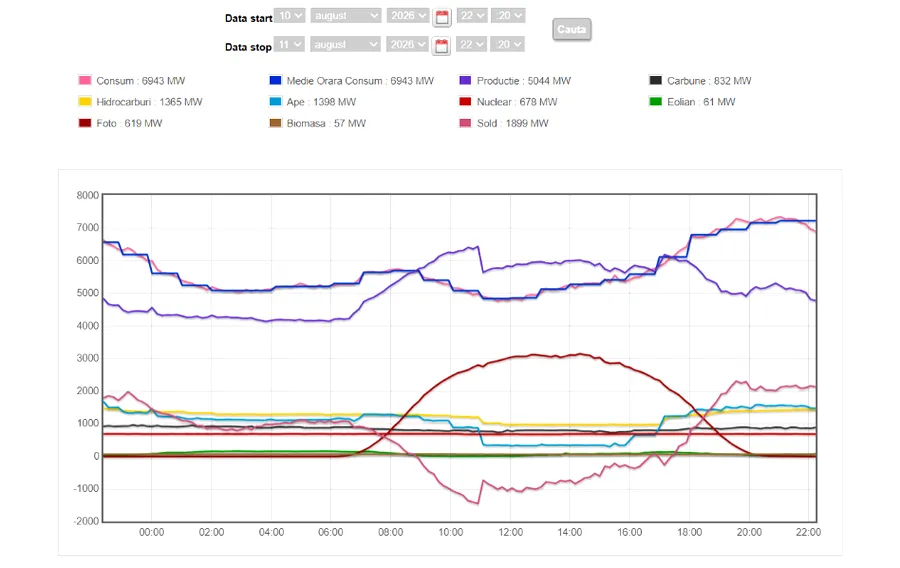
Task: Click the red Nuclear legend swatch
Action: coord(465,102)
